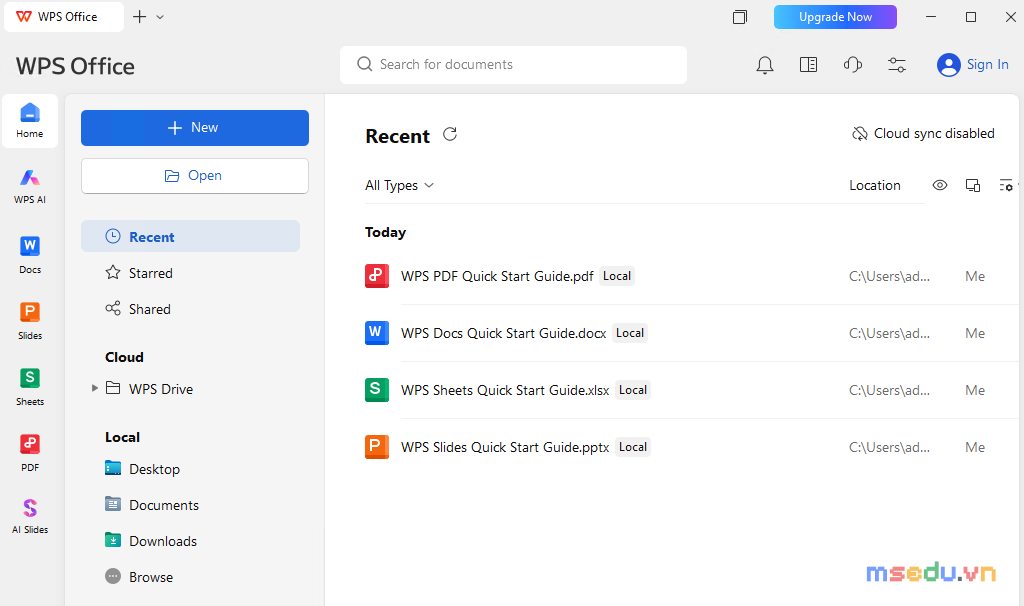Expand the new tab dropdown arrow

coord(160,17)
